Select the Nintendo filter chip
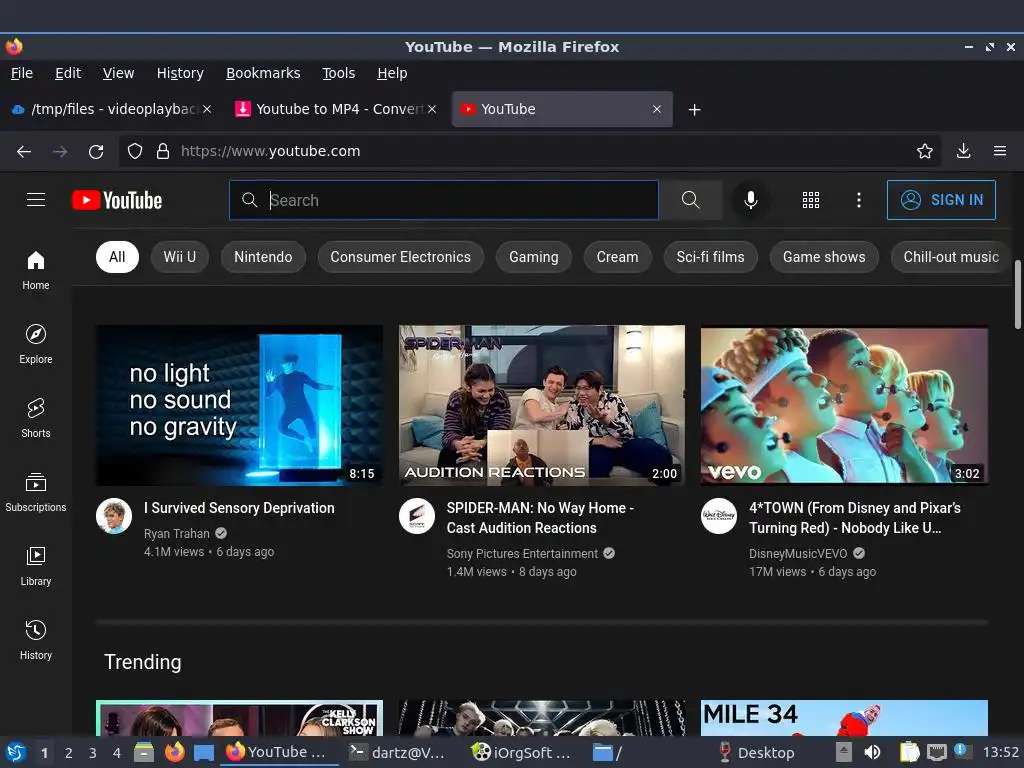 [263, 257]
